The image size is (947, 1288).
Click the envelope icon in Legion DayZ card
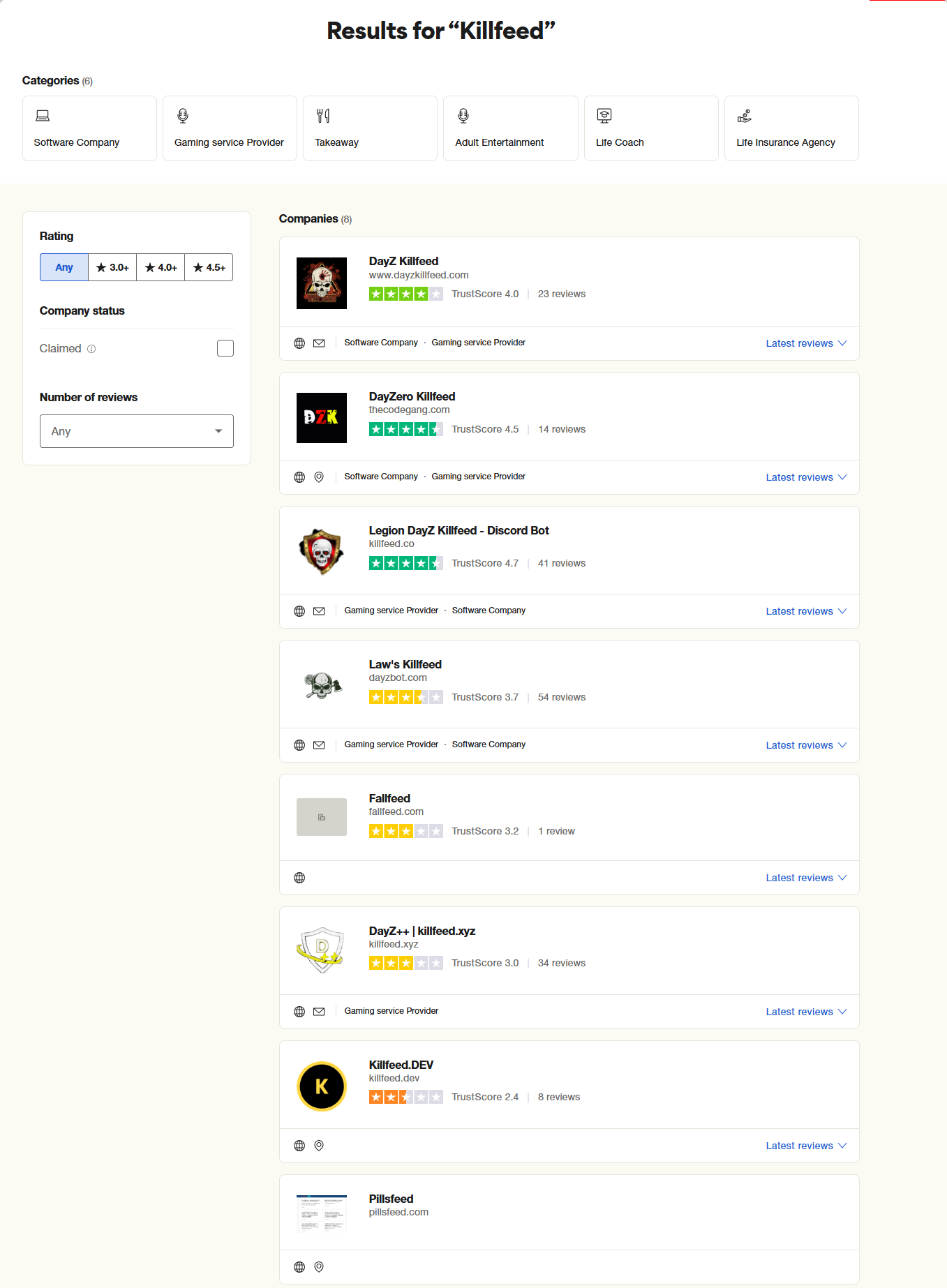pyautogui.click(x=319, y=611)
